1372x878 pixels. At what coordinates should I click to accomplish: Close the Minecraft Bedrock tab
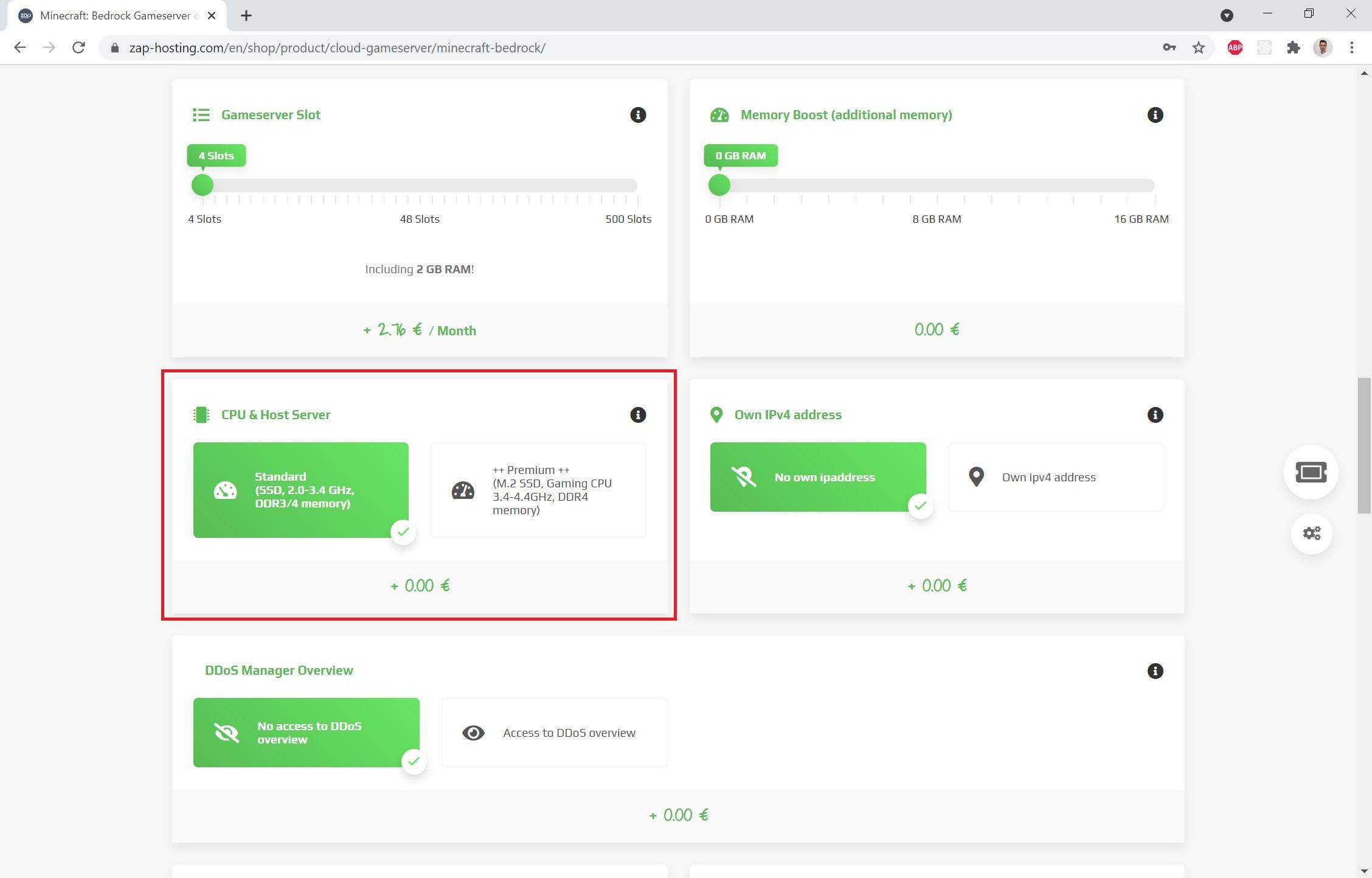[x=212, y=16]
